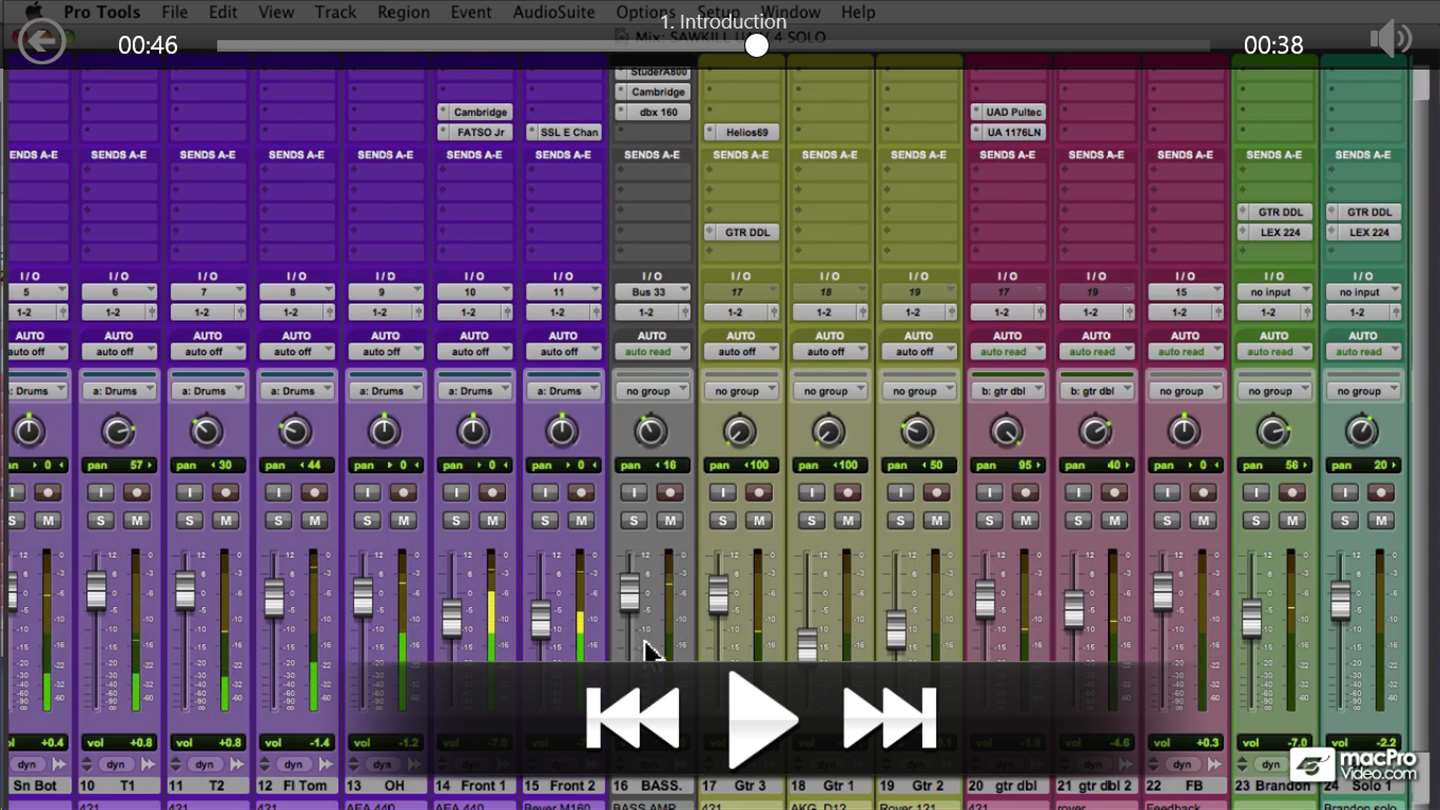The image size is (1440, 810).
Task: Click the dyn button on T1 track
Action: point(115,764)
